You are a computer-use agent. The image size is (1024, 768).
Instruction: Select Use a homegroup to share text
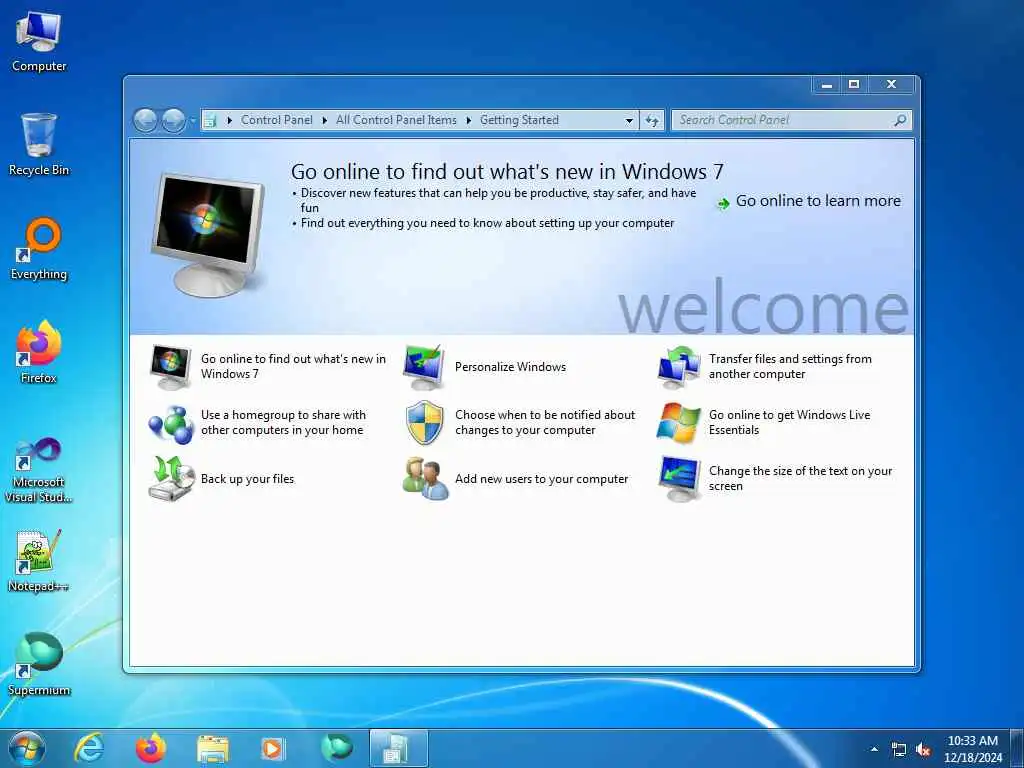(x=283, y=423)
